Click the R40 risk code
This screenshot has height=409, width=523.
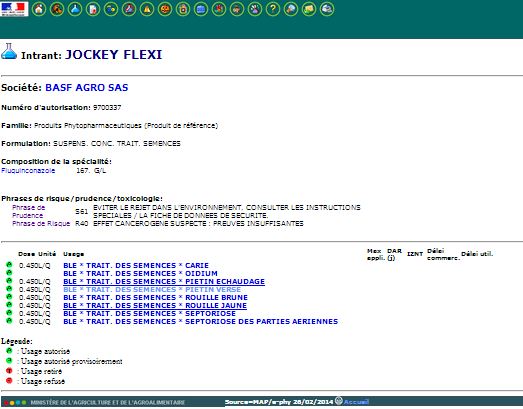(x=81, y=224)
